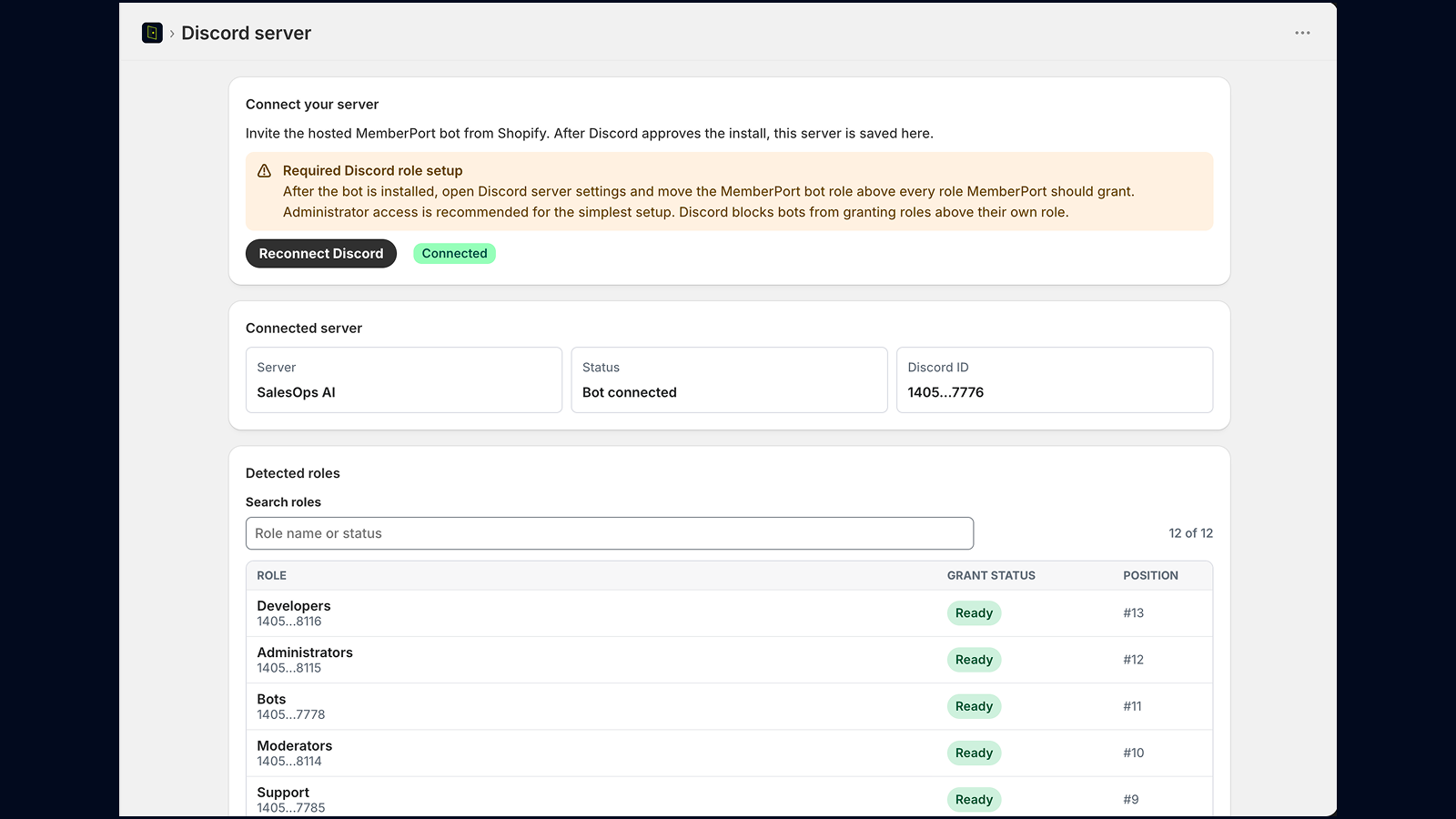Select the Moderators role name
Viewport: 1456px width, 819px height.
tap(295, 745)
